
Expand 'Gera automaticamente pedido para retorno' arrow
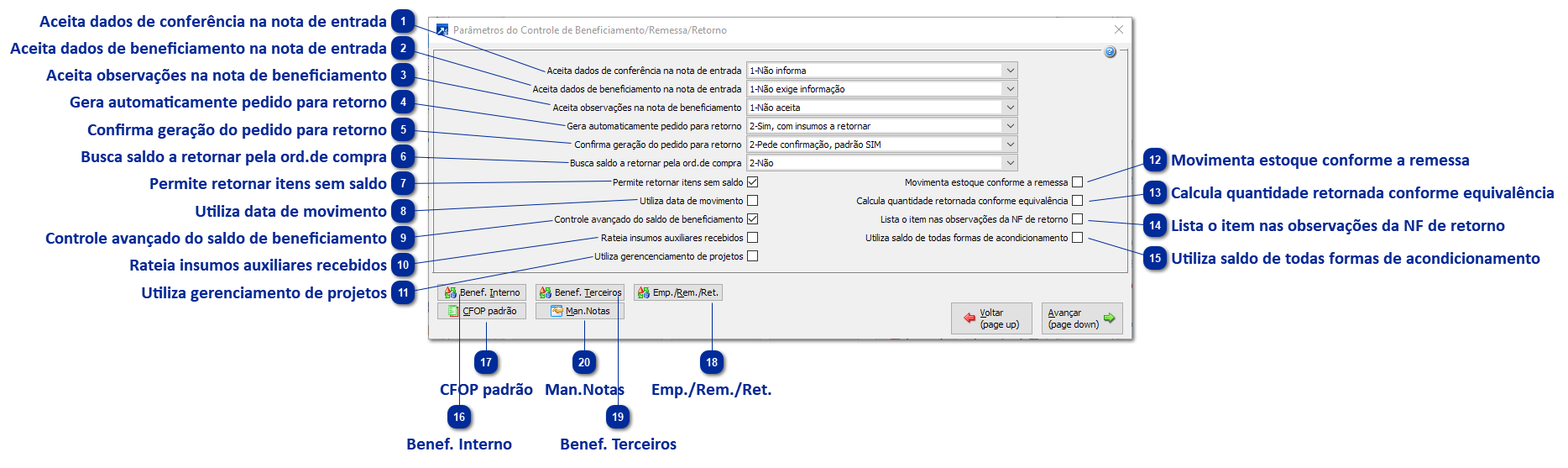point(1011,126)
